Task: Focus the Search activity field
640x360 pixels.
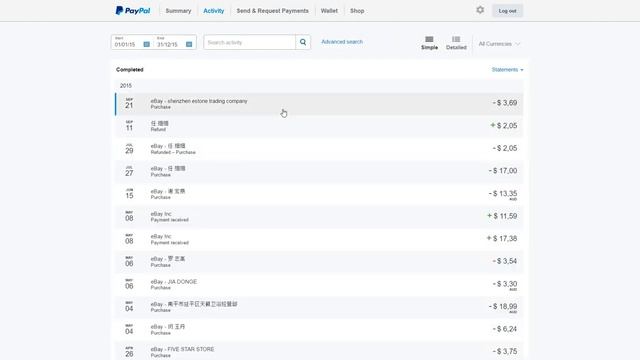Action: coord(249,42)
